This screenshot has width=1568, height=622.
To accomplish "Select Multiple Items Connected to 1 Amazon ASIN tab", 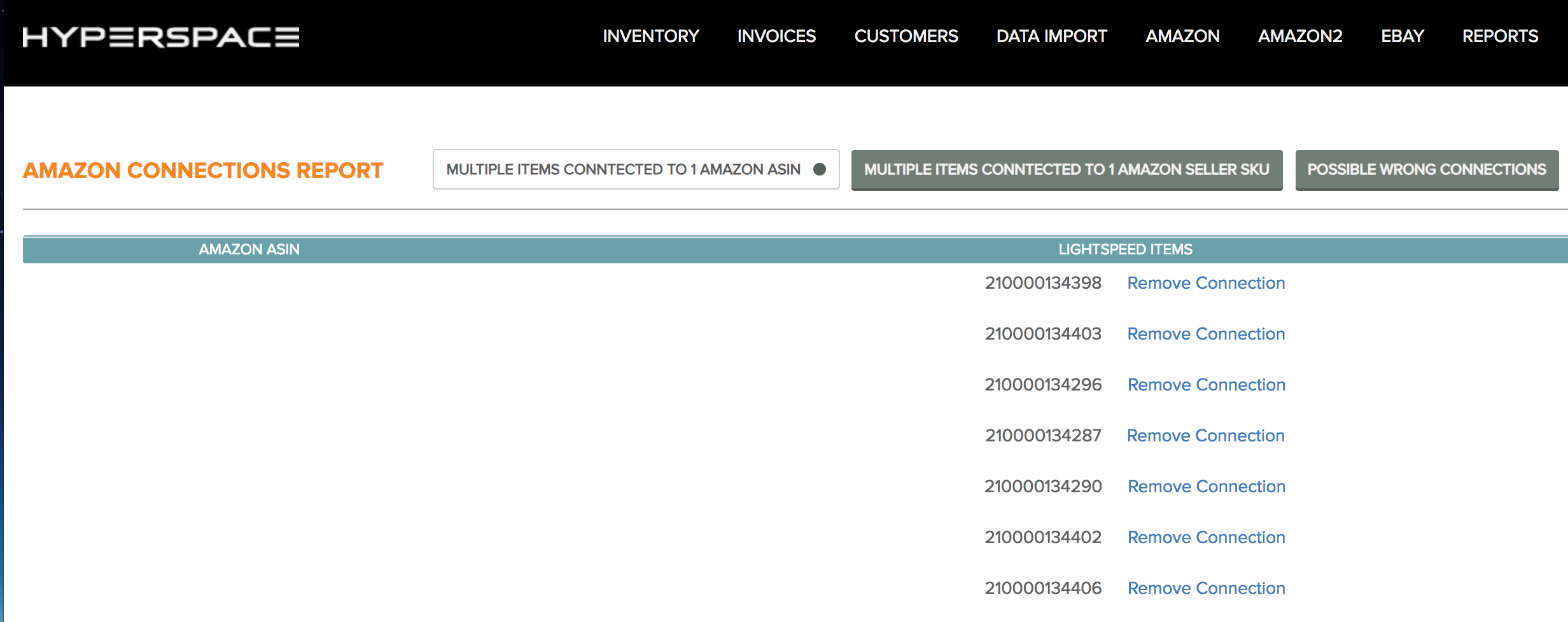I will click(x=636, y=169).
